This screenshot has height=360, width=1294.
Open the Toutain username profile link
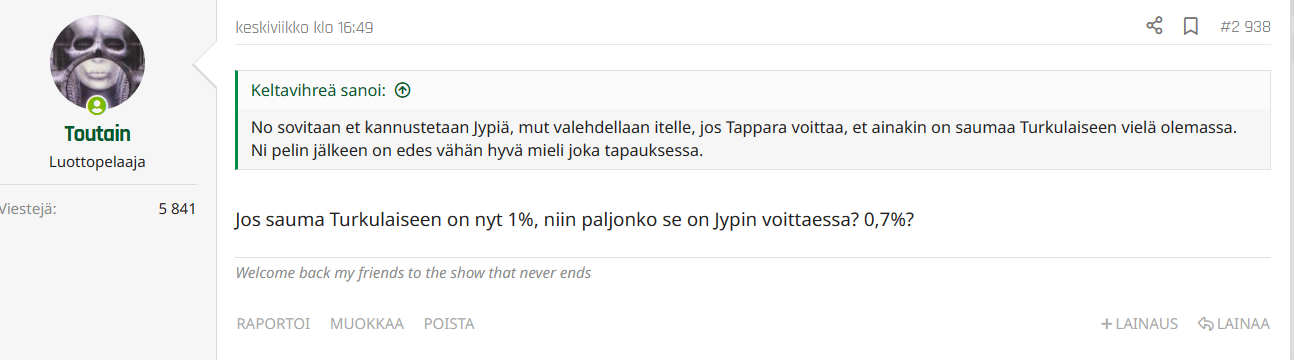click(97, 134)
